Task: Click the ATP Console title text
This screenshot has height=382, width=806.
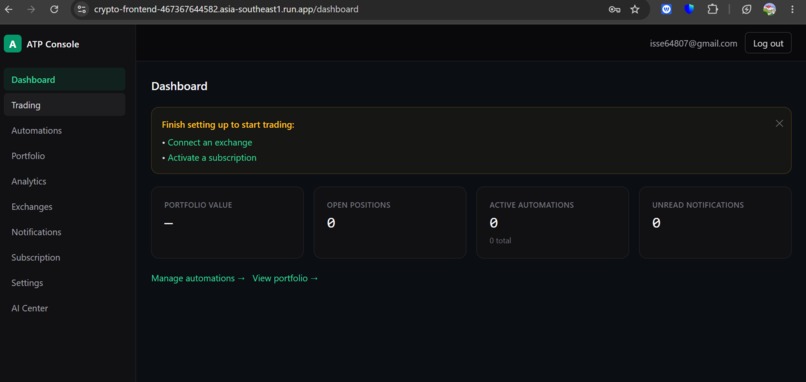Action: coord(53,44)
